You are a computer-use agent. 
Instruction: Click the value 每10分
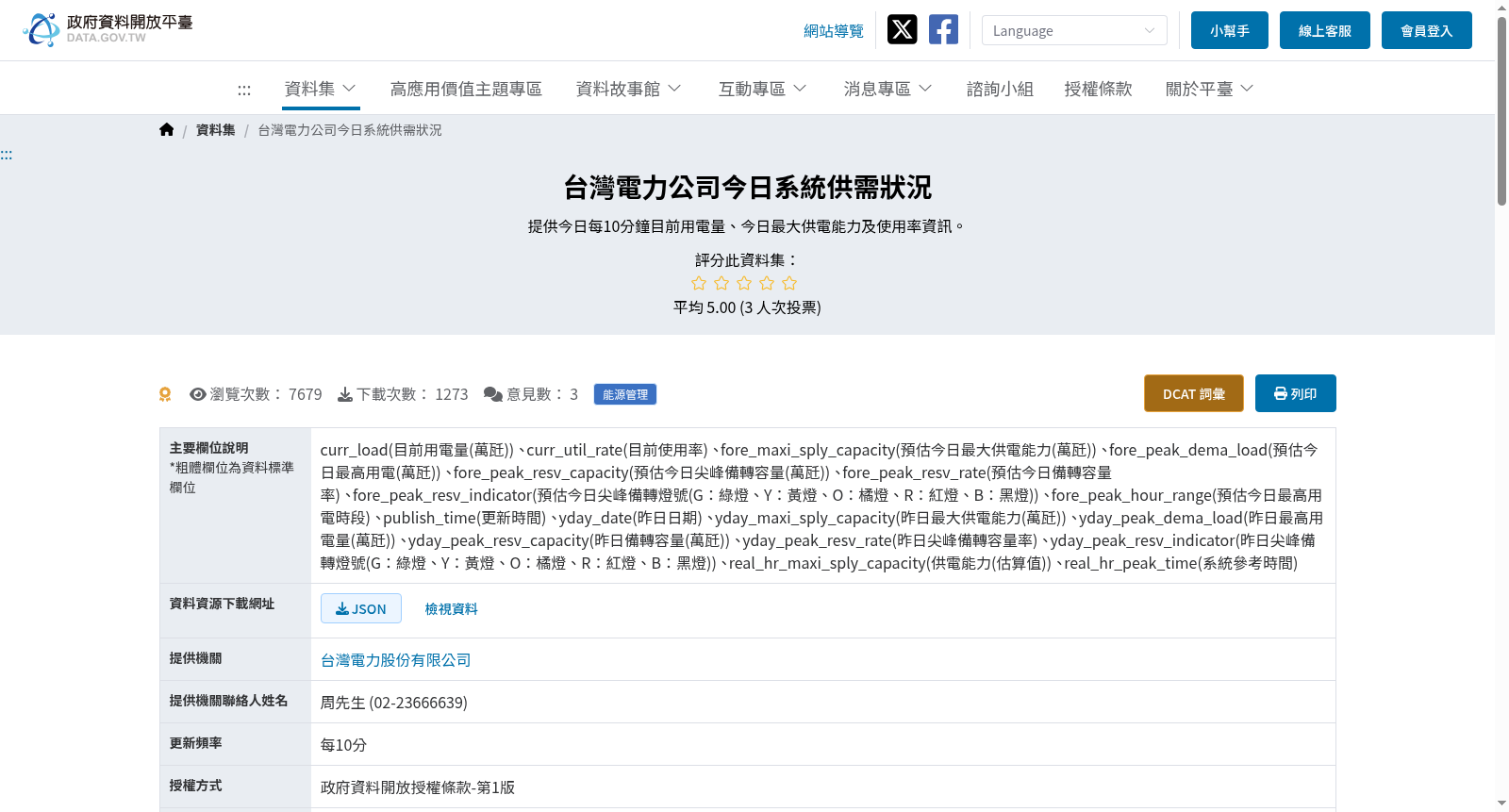343,745
